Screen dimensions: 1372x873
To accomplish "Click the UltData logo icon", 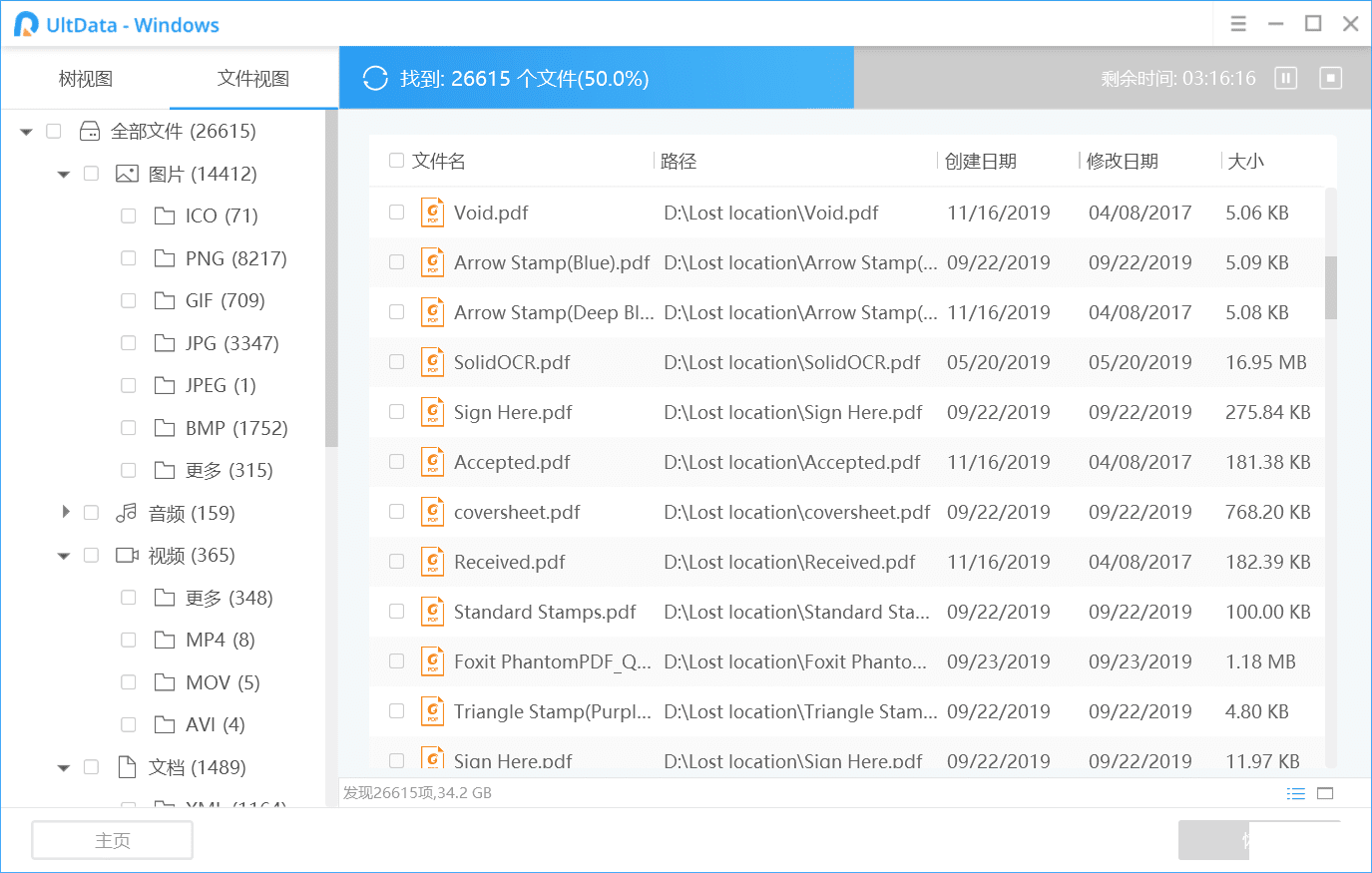I will tap(27, 25).
